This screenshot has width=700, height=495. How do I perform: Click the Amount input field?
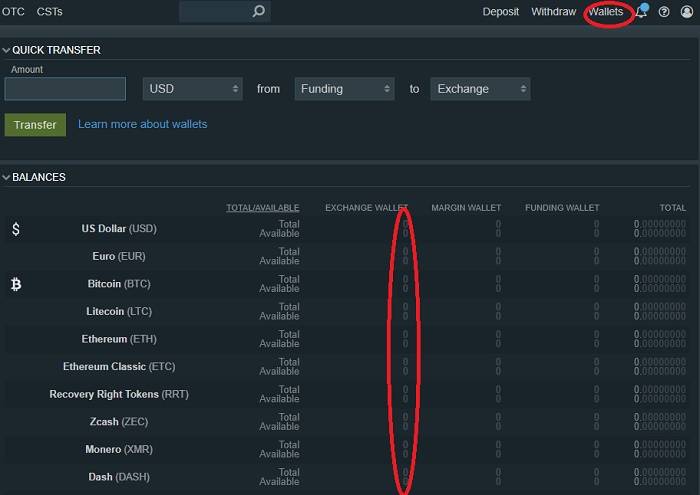click(x=65, y=88)
